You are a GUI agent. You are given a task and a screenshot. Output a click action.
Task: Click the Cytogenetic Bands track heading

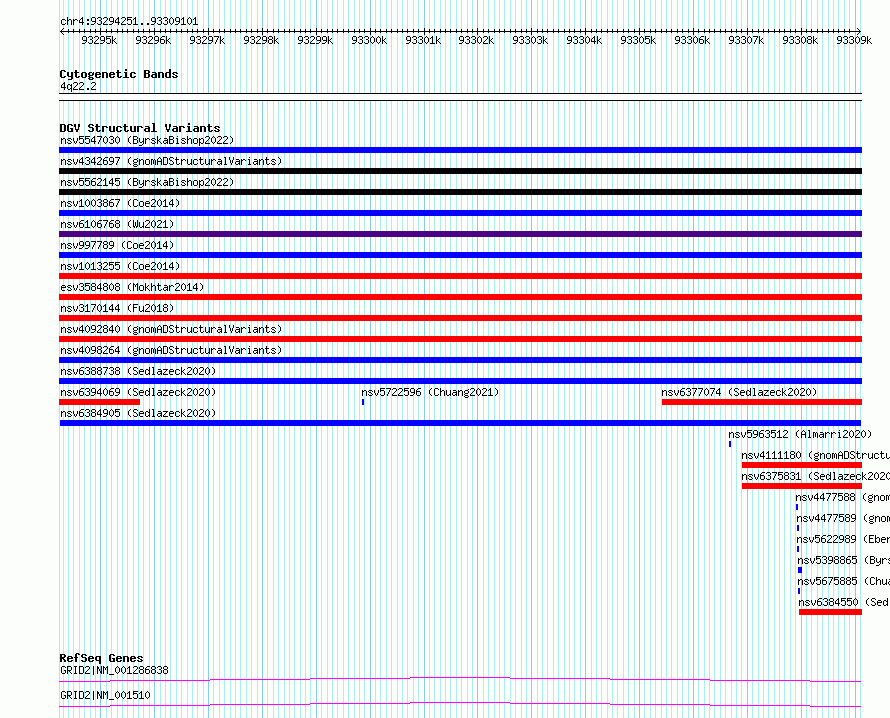tap(119, 74)
